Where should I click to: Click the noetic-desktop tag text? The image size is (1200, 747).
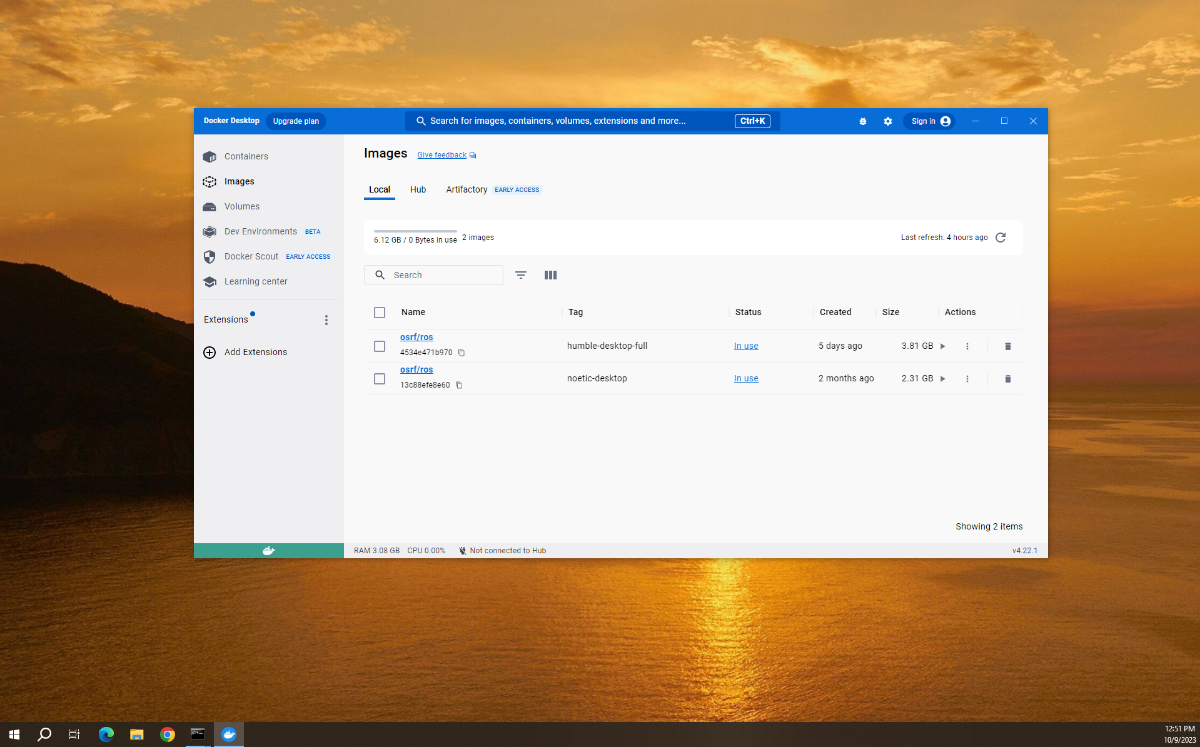597,379
